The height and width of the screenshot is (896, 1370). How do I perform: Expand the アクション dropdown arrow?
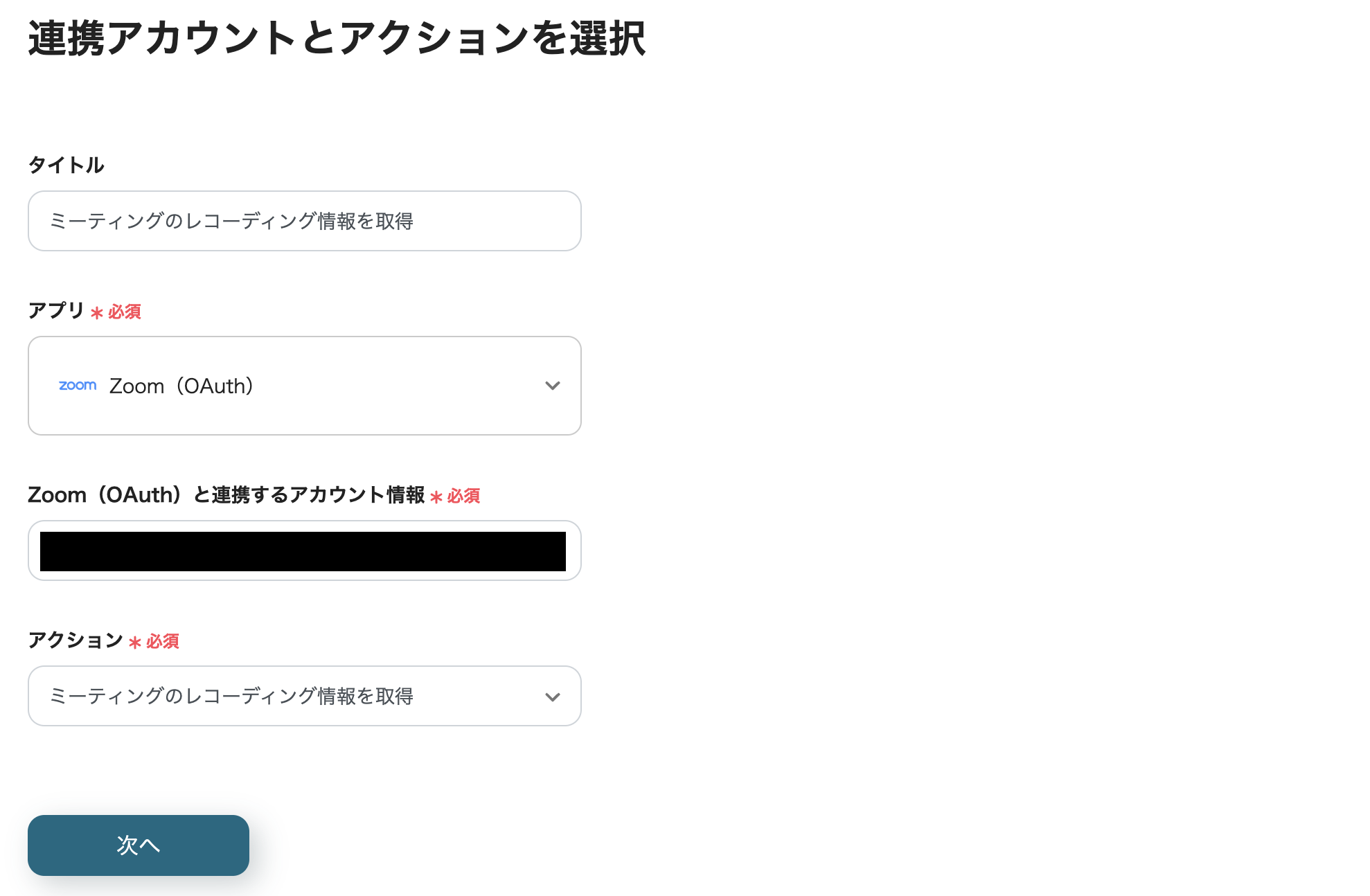pyautogui.click(x=552, y=696)
